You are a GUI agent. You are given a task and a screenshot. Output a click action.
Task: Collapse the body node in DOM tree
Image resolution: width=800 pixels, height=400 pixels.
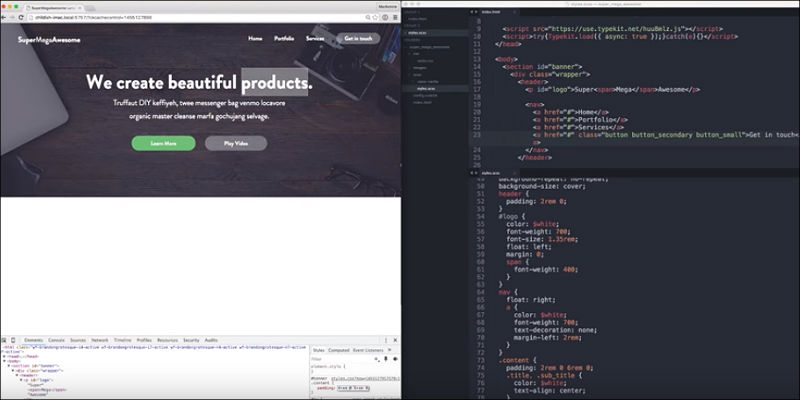click(5, 361)
